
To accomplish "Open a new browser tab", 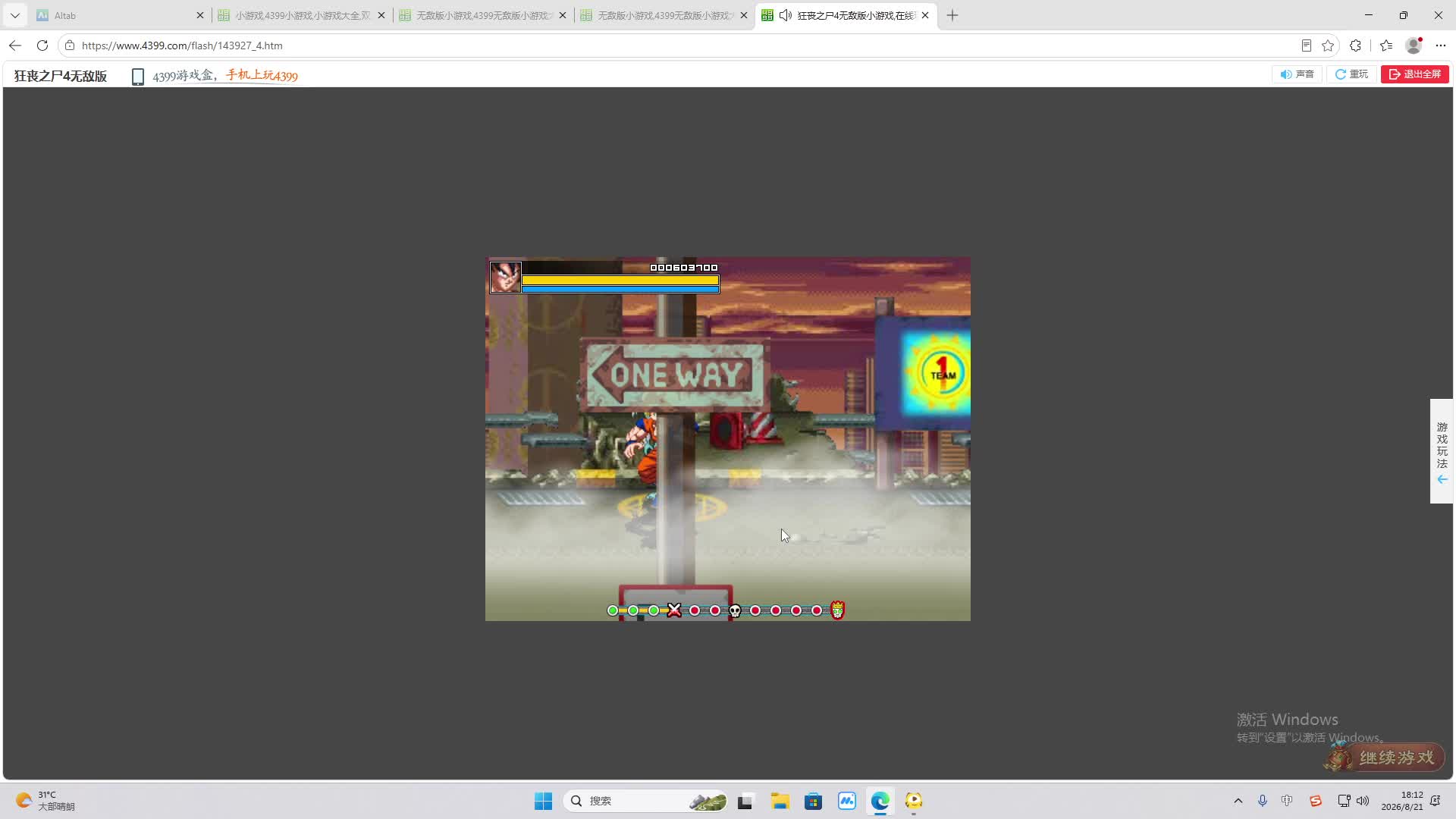I will [x=952, y=15].
